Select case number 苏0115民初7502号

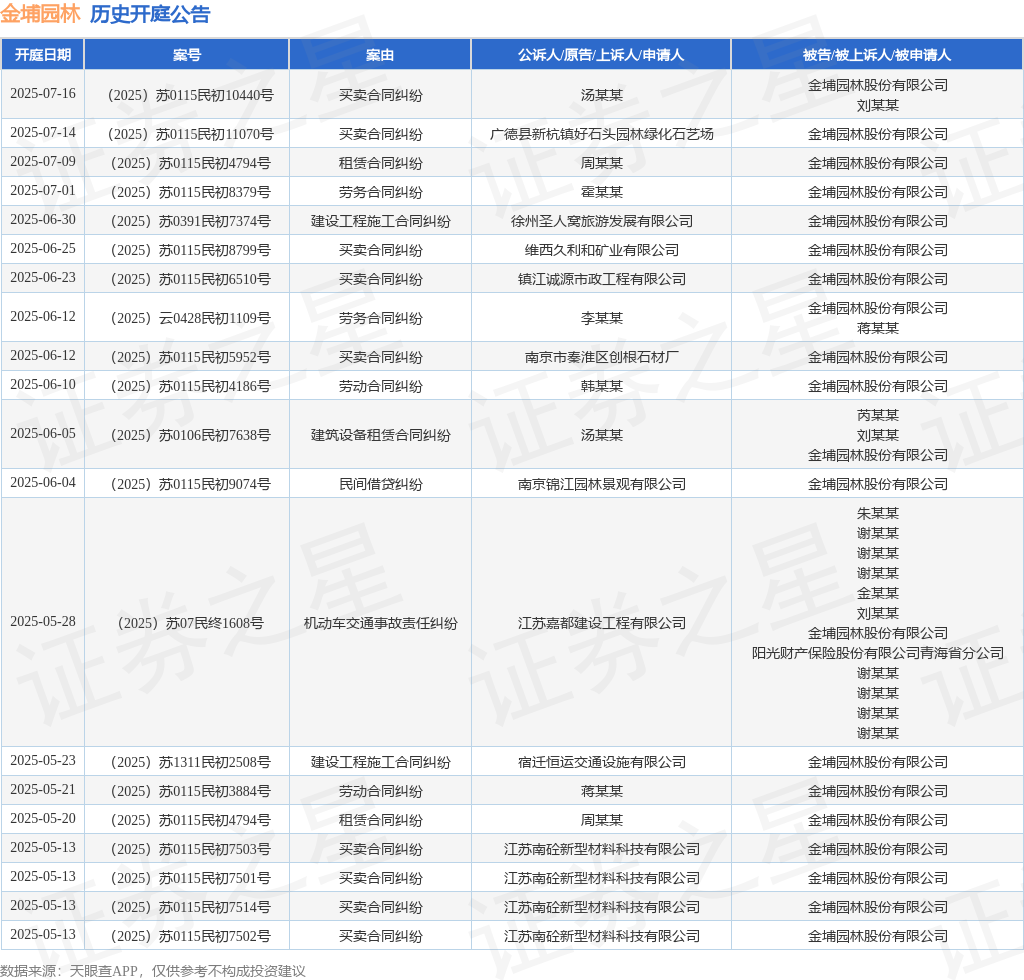191,936
